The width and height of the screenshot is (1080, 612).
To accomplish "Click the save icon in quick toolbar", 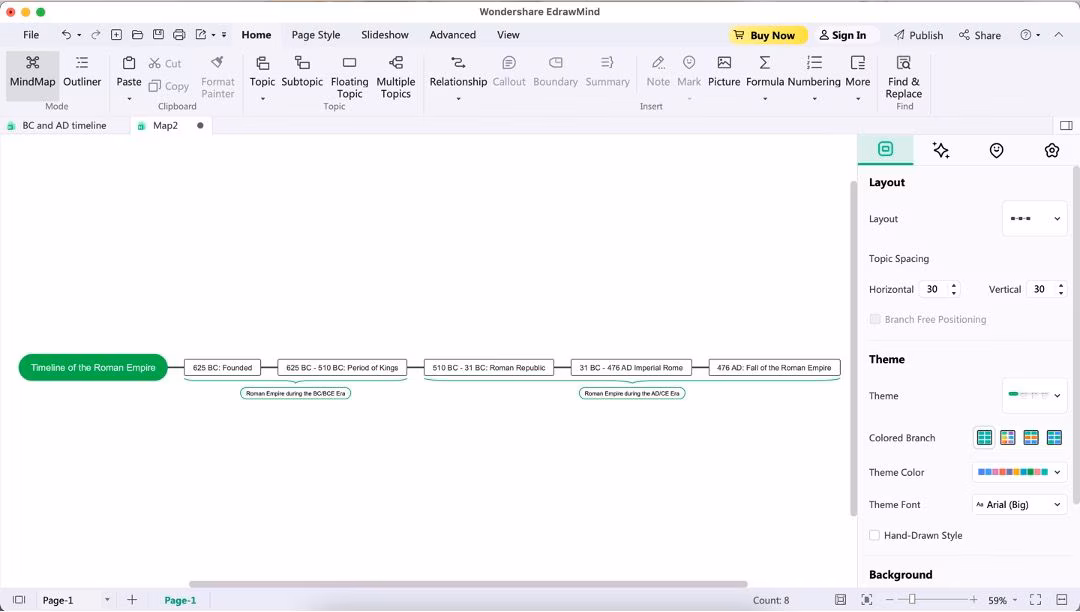I will (158, 34).
